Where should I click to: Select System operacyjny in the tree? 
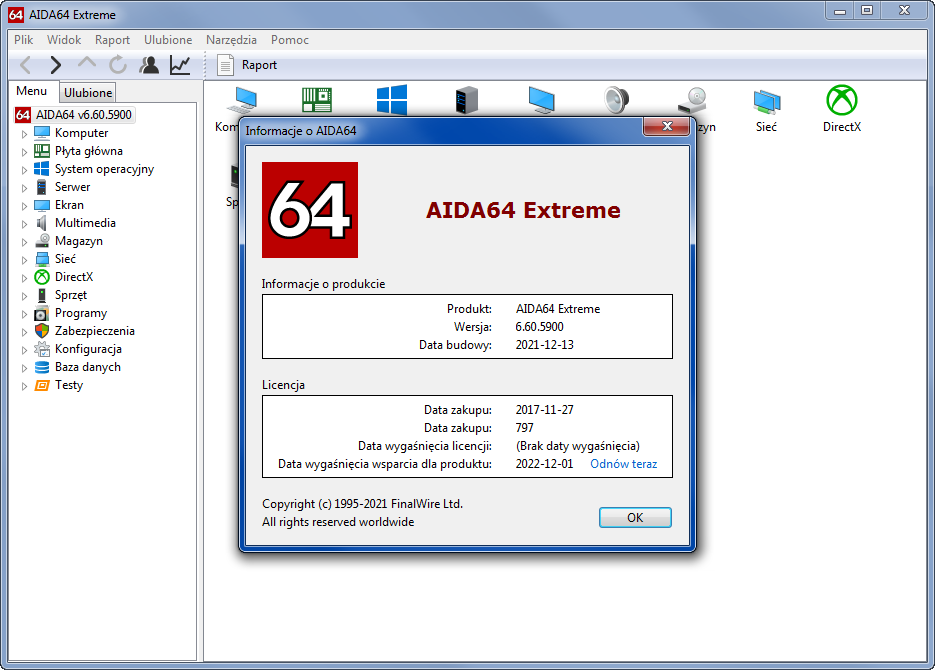point(104,169)
